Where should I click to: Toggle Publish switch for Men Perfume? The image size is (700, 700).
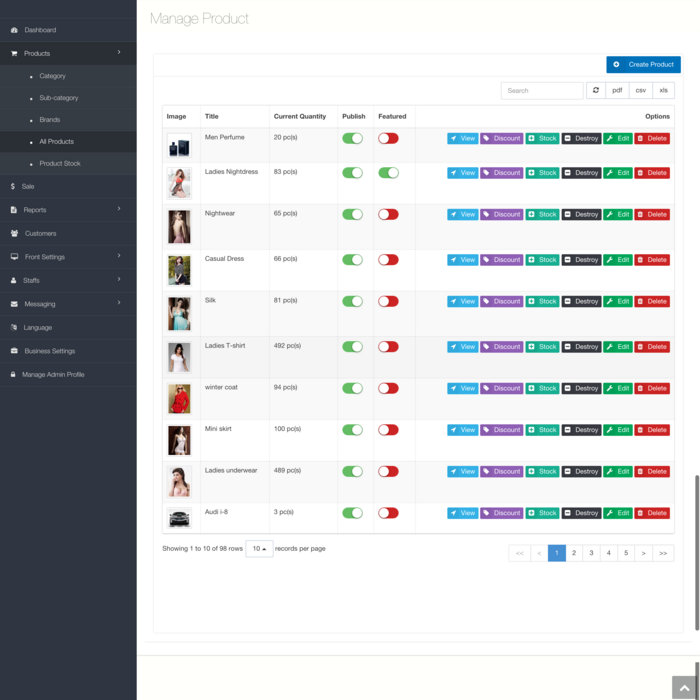(352, 138)
